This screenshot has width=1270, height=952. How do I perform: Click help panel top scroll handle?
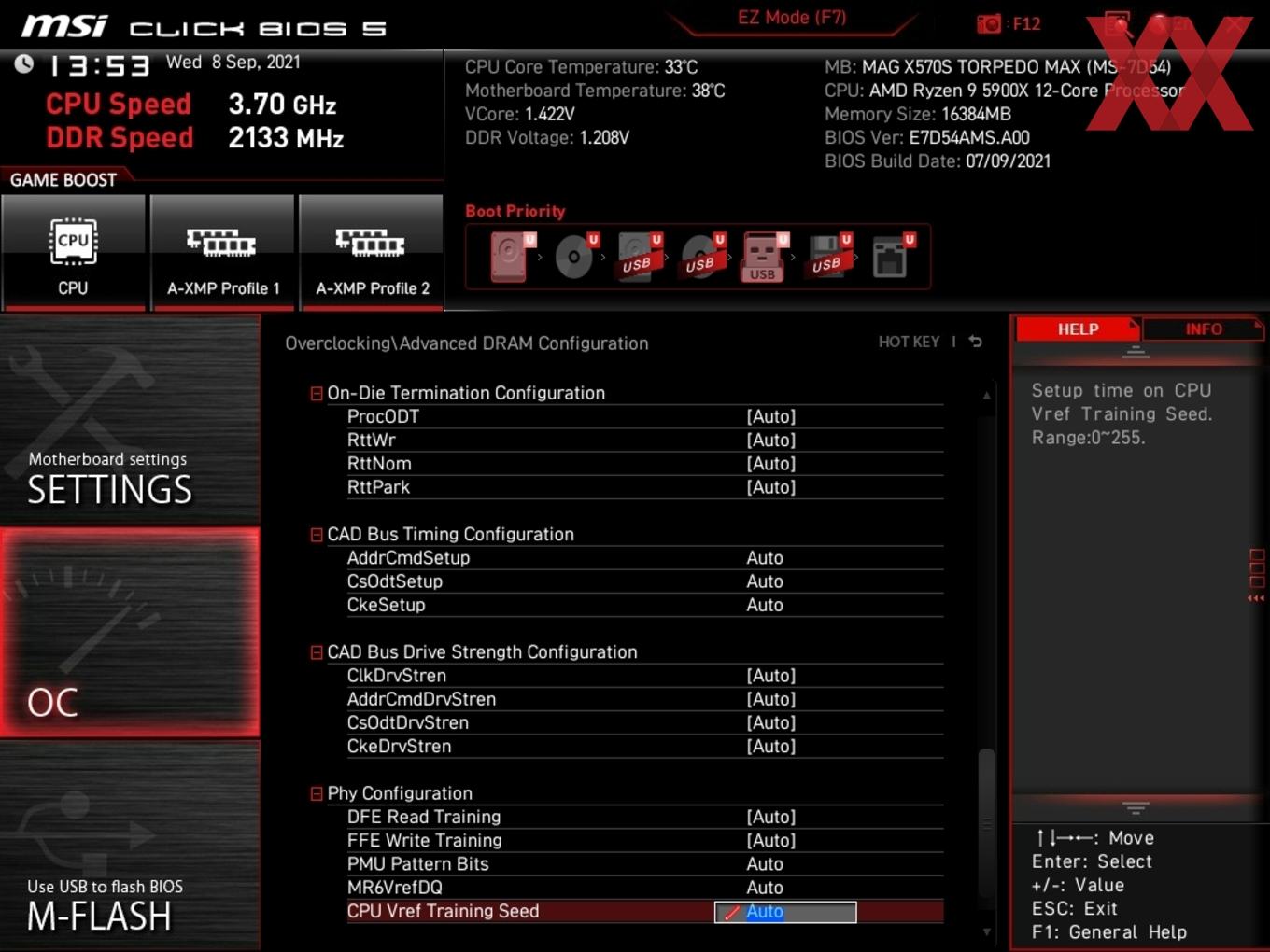(x=1136, y=352)
